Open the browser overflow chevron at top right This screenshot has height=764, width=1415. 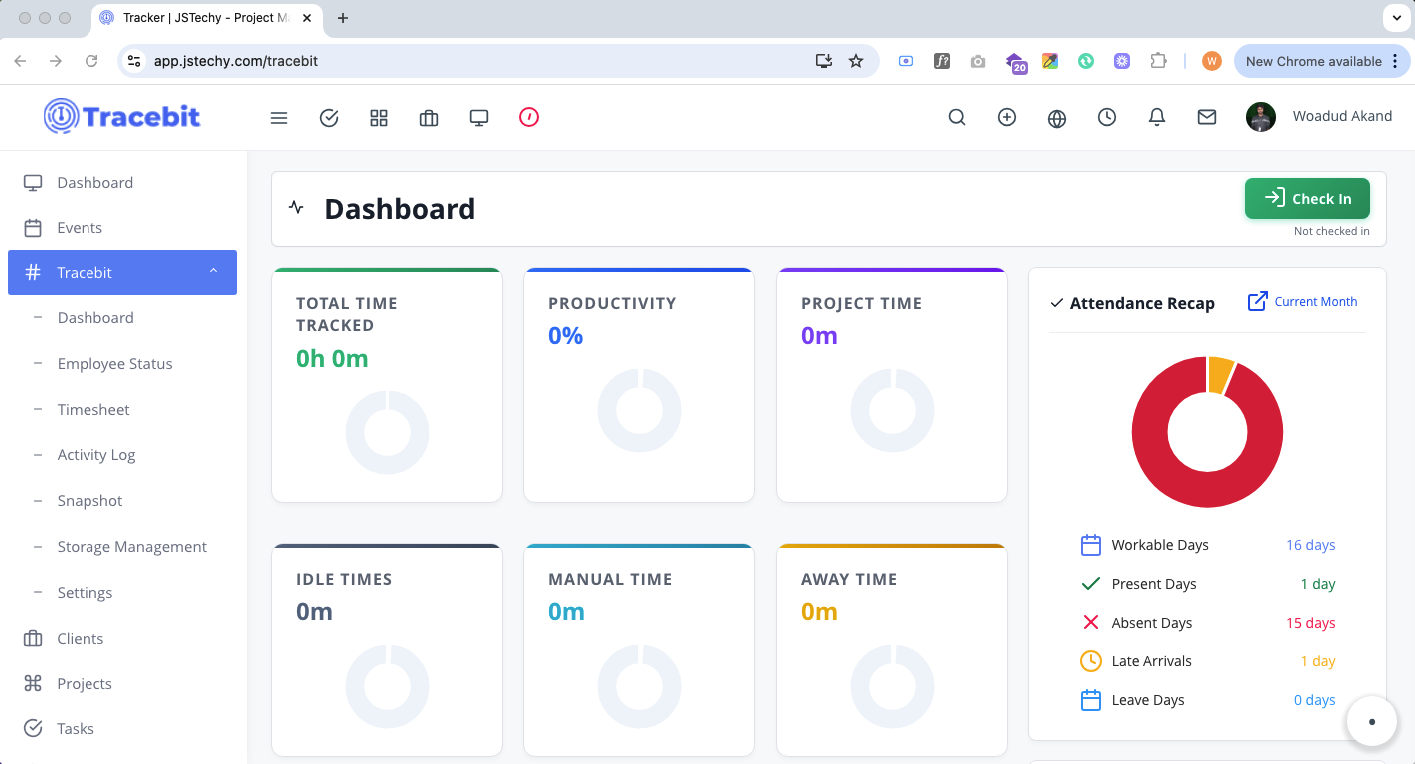[x=1397, y=17]
